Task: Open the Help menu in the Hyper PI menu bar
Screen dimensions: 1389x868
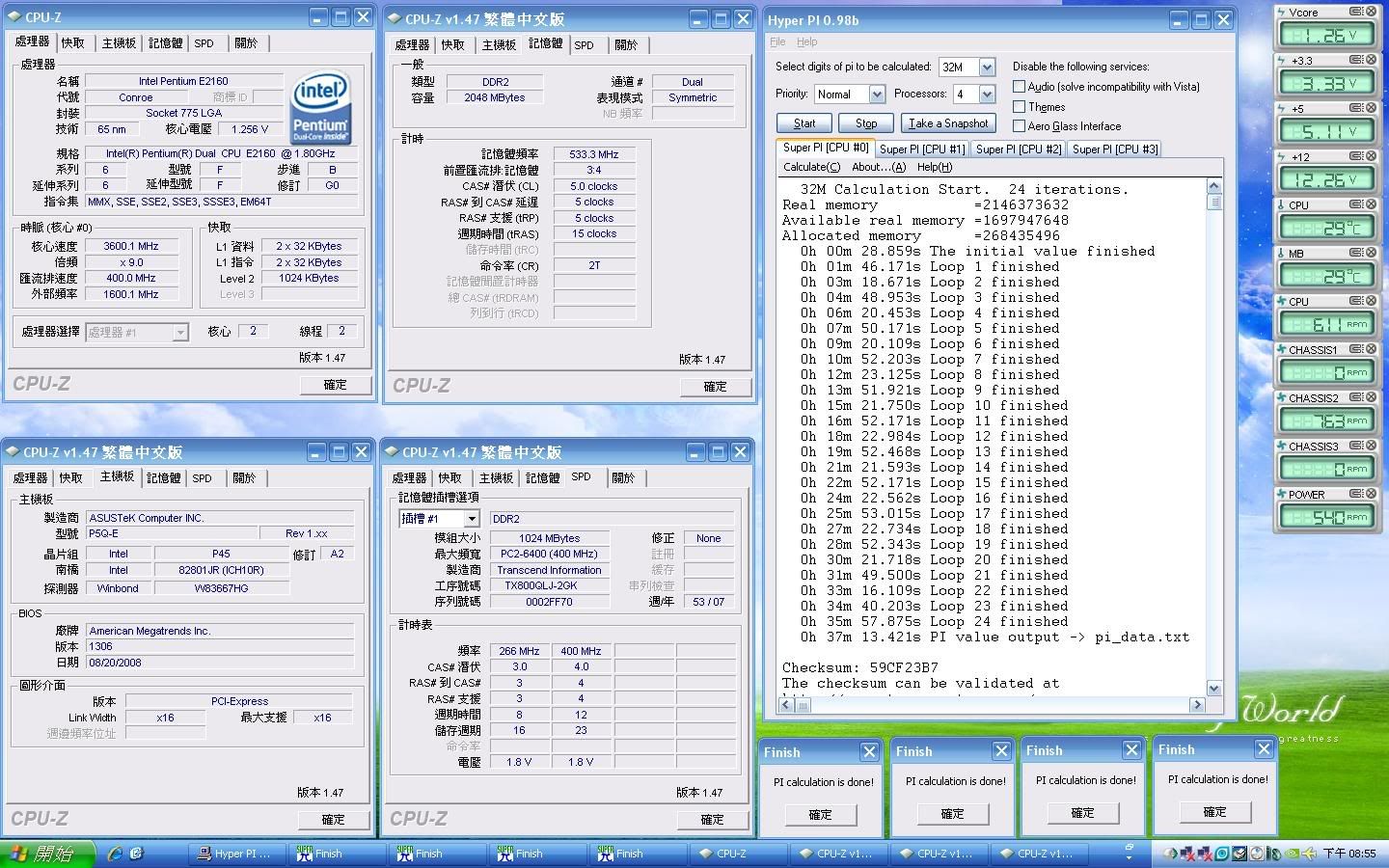Action: (807, 42)
